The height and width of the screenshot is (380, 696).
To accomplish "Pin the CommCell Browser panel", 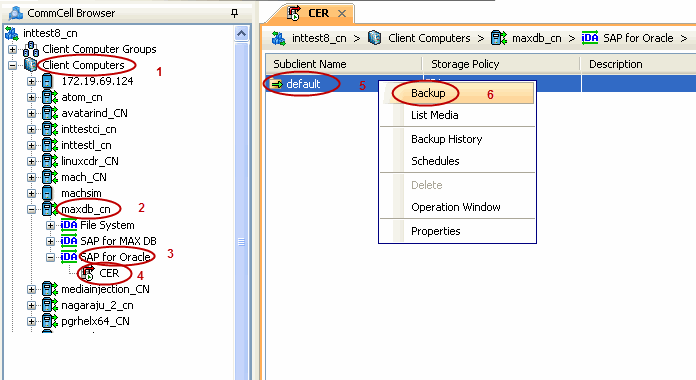I will (x=234, y=13).
